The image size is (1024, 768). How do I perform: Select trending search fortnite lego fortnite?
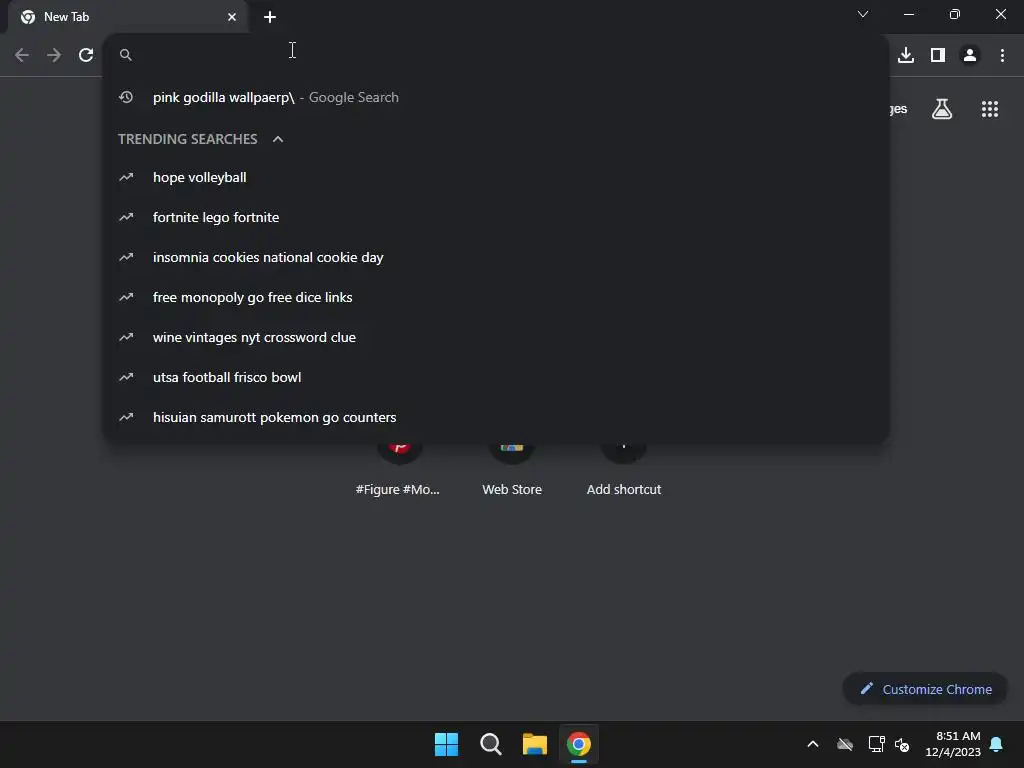[x=496, y=217]
